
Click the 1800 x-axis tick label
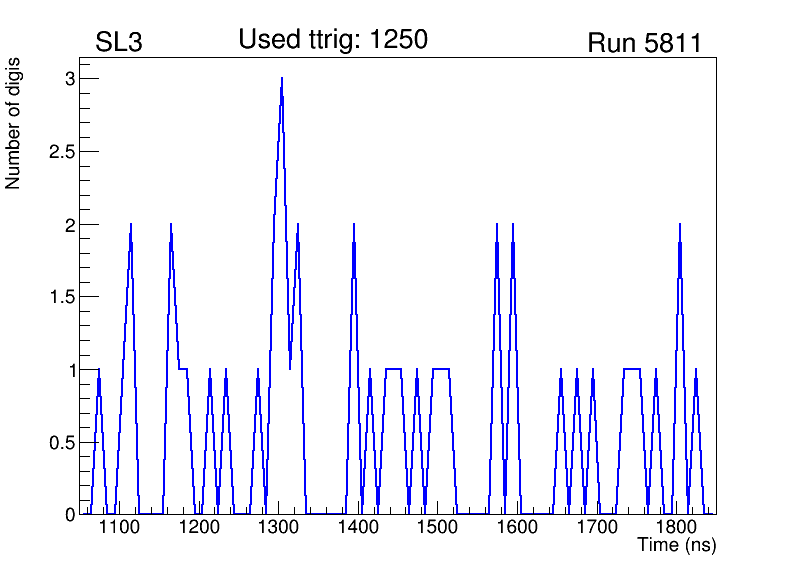(x=676, y=527)
